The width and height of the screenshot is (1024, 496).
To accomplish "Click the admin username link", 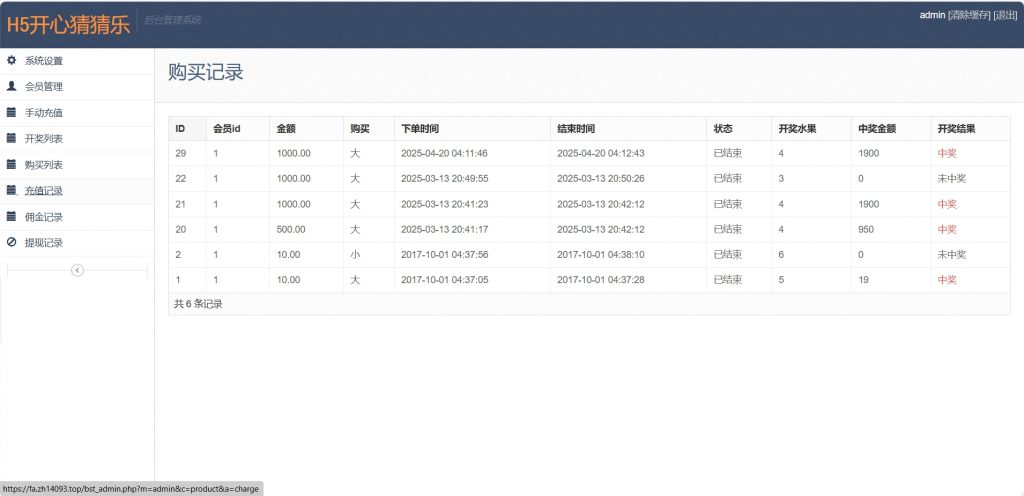I will (x=932, y=15).
